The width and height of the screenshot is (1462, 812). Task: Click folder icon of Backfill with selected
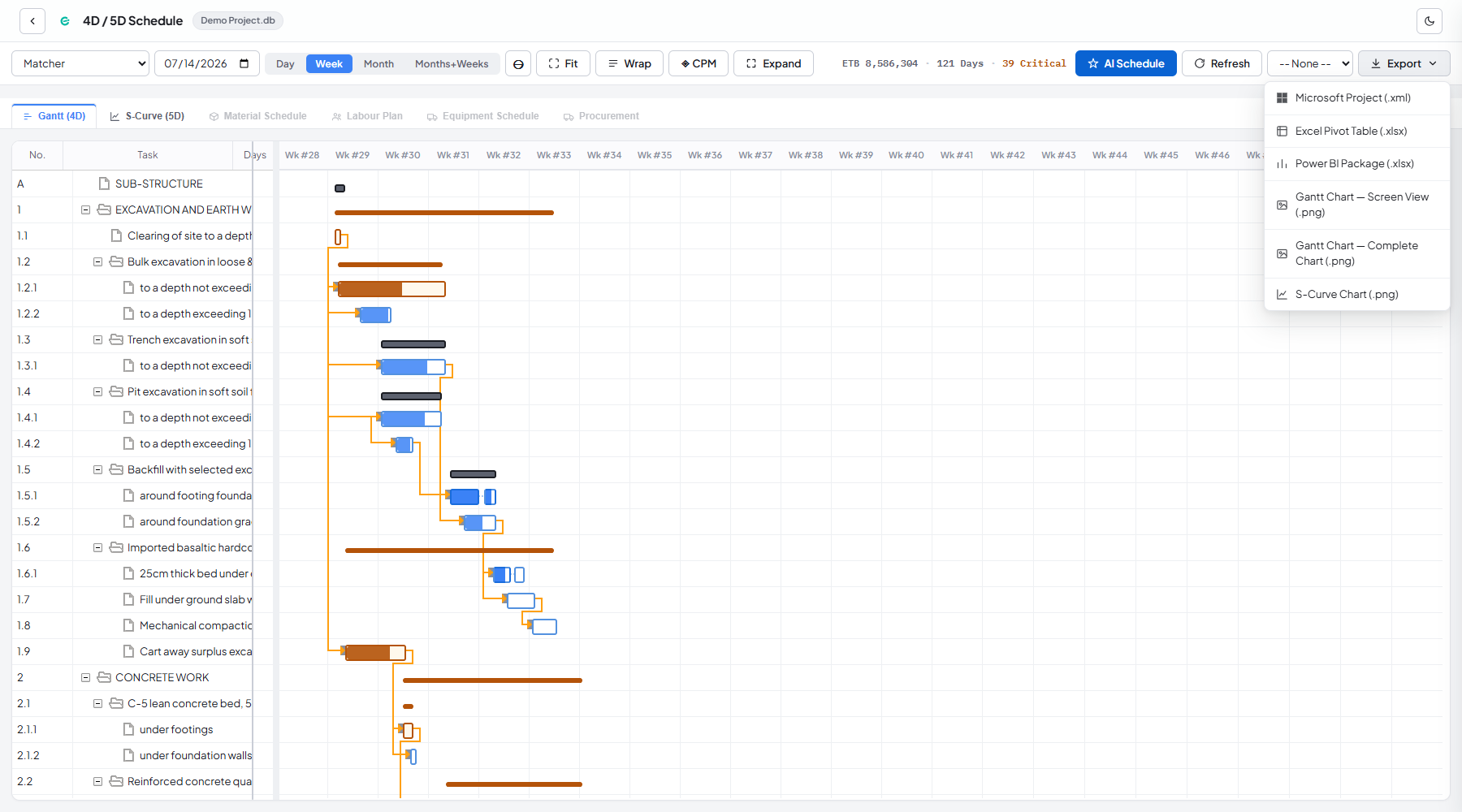coord(116,469)
